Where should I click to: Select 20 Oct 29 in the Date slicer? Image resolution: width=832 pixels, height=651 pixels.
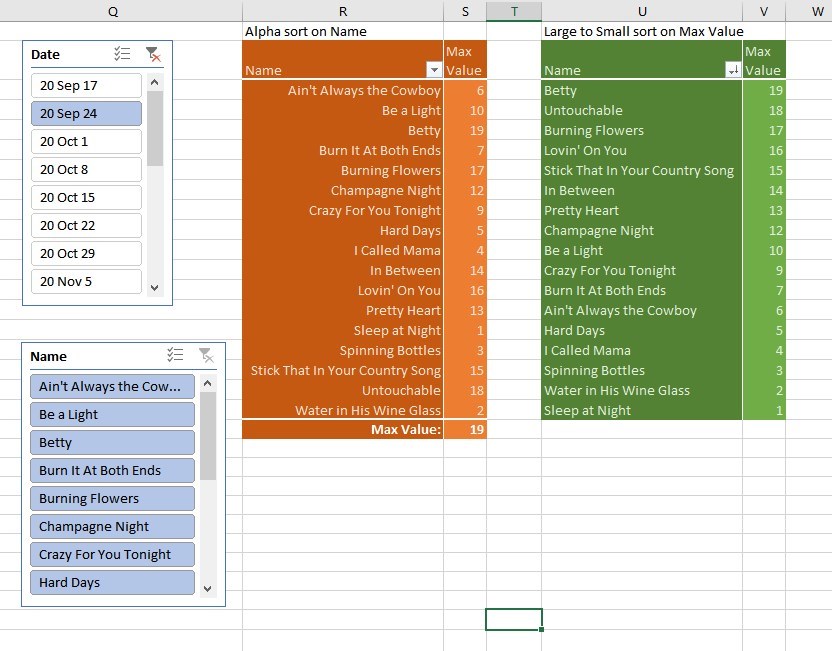86,254
